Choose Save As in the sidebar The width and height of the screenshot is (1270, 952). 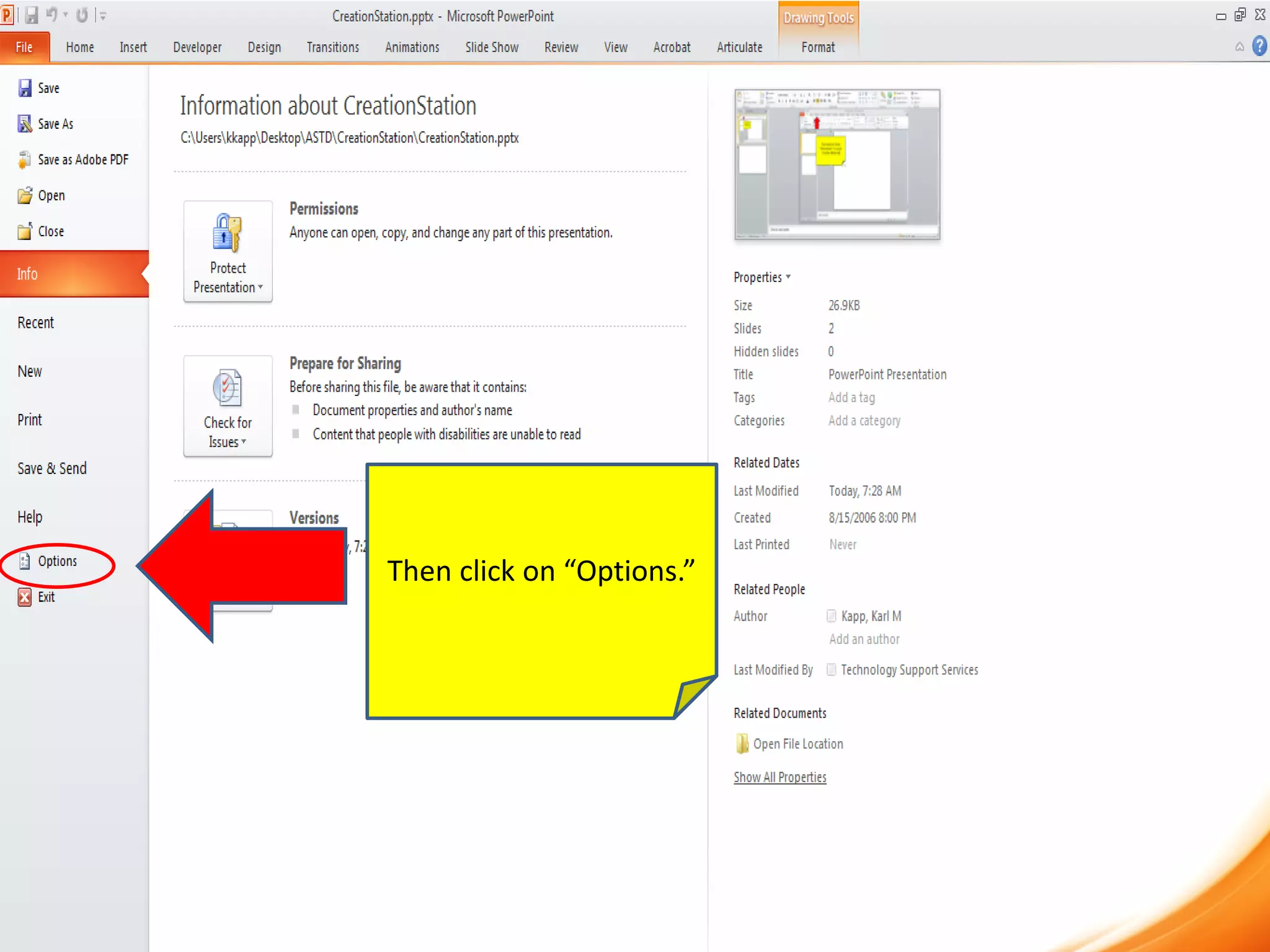46,124
